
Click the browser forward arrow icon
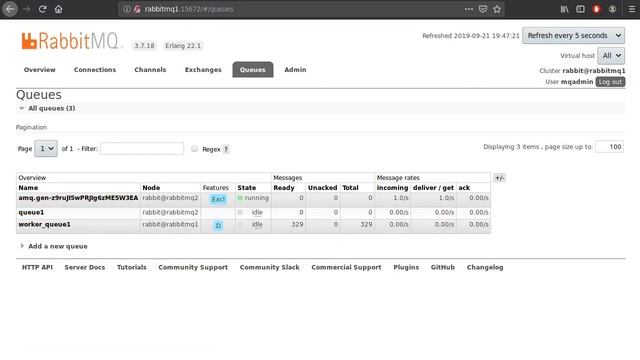point(27,9)
